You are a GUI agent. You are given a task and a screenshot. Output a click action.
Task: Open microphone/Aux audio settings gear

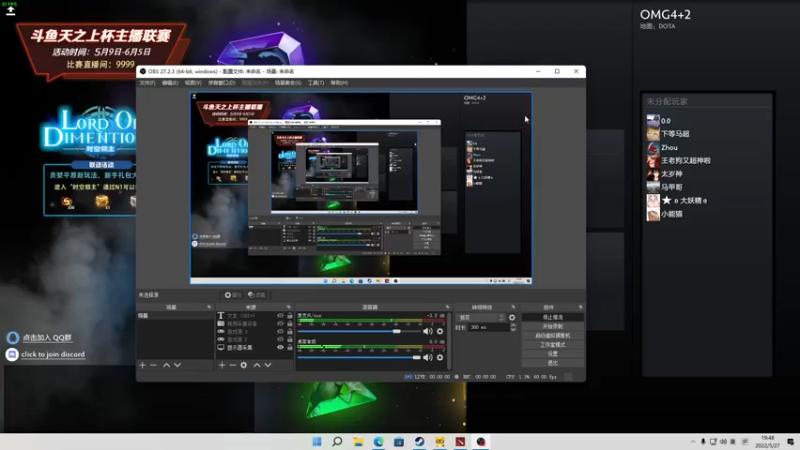[440, 331]
